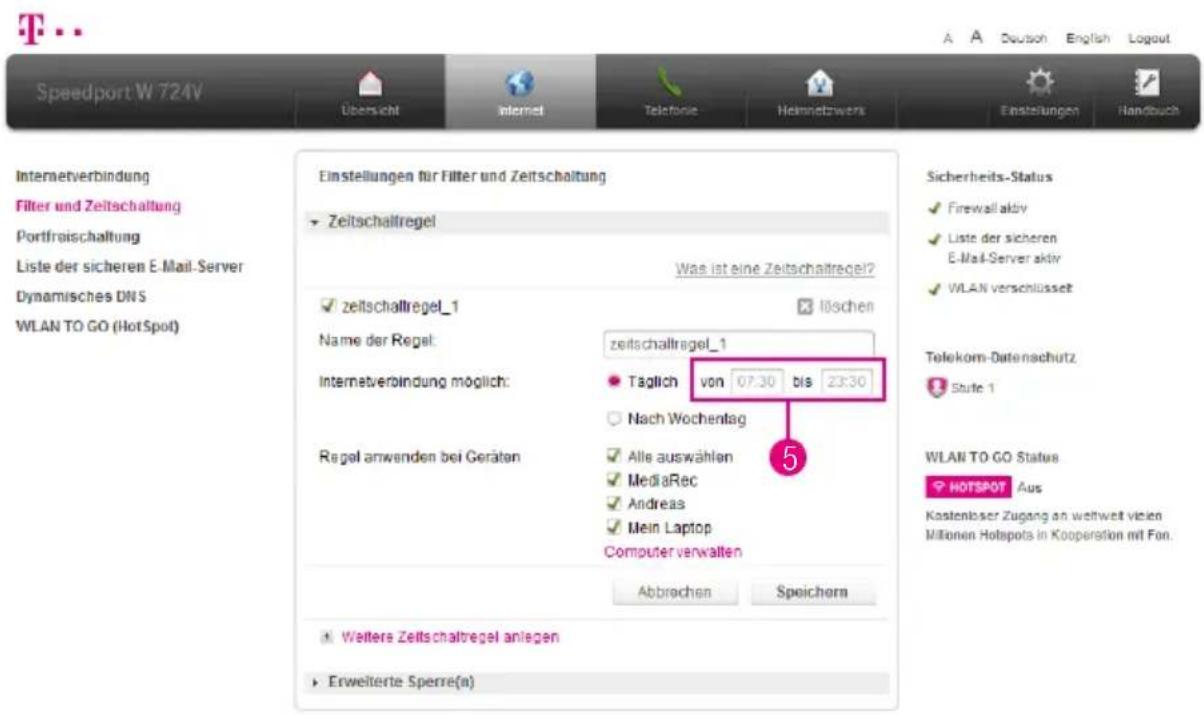The image size is (1204, 715).
Task: Click the Speichern button
Action: point(812,592)
